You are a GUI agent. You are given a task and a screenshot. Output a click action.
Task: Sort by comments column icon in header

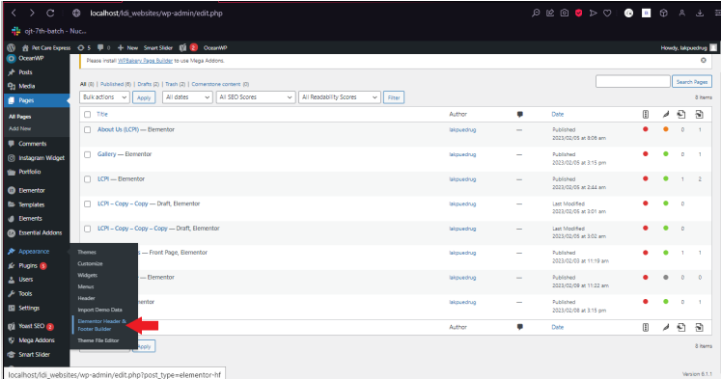click(x=520, y=114)
